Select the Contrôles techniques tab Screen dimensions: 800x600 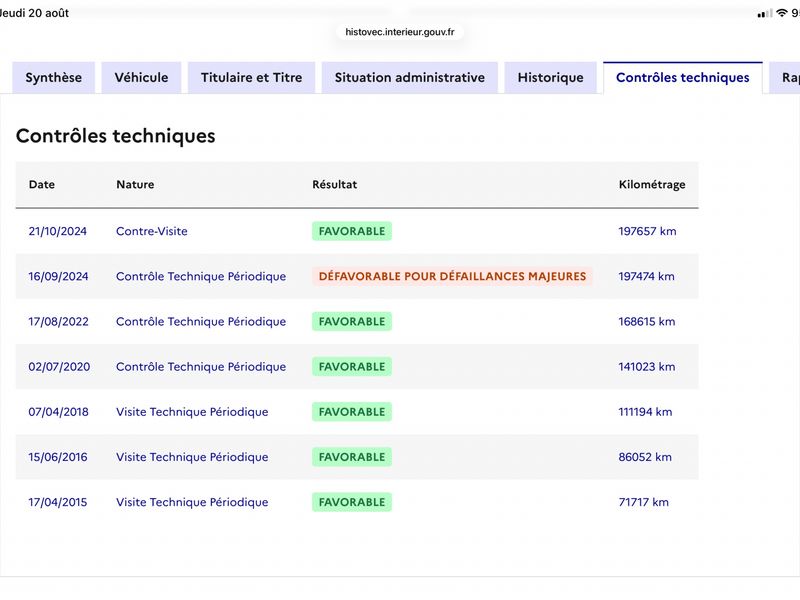[x=683, y=78]
